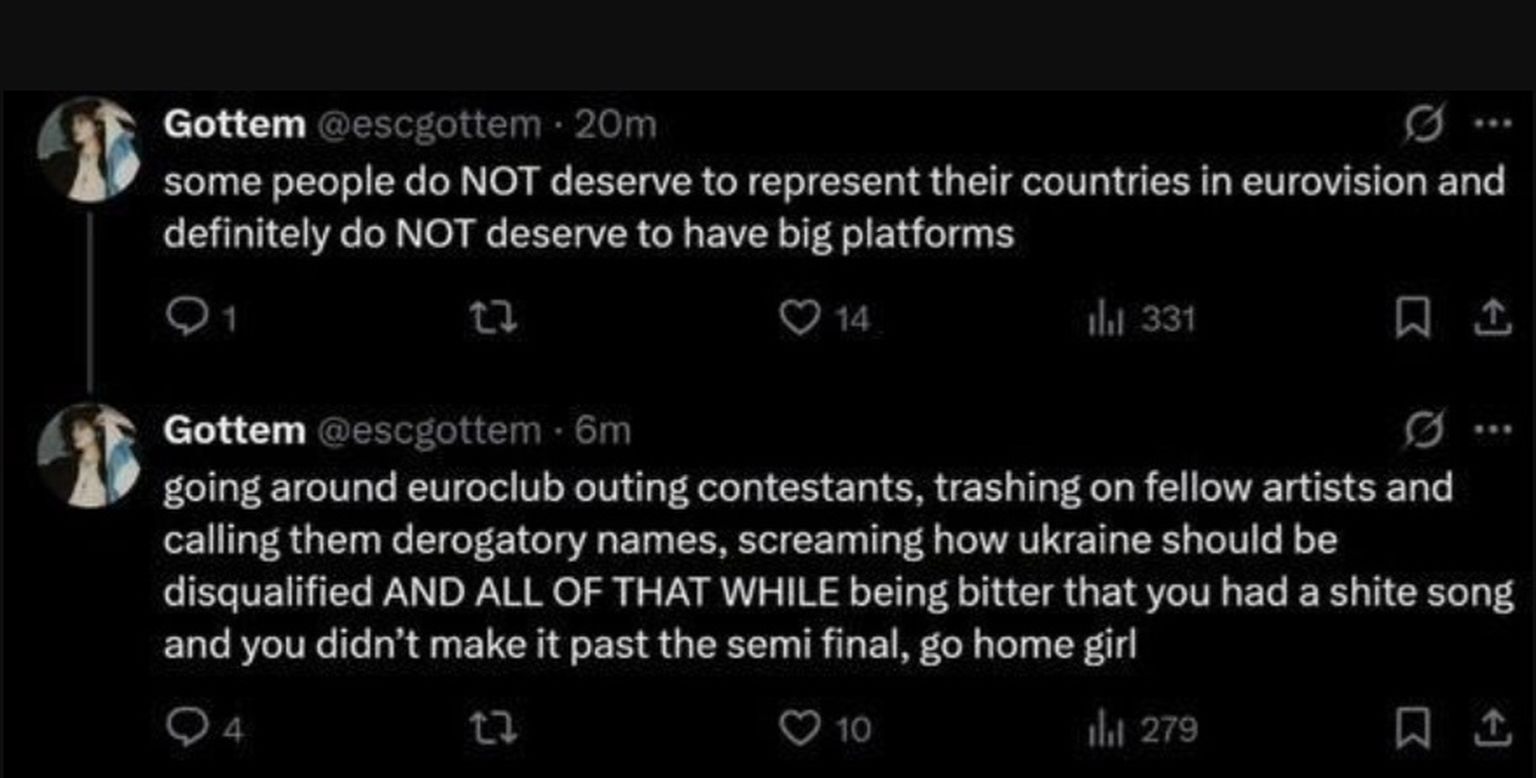Reply to the 20m Gottem tweet
The width and height of the screenshot is (1536, 778).
pos(182,318)
